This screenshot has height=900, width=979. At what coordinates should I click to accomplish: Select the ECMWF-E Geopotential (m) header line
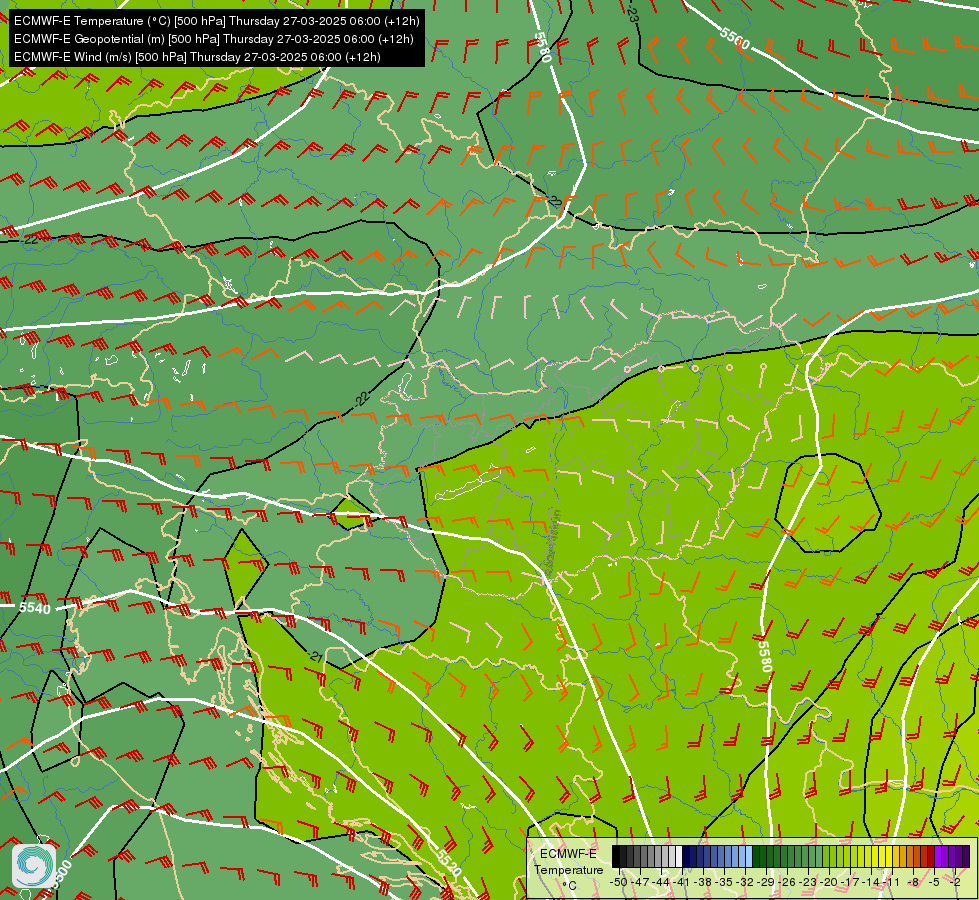pyautogui.click(x=214, y=39)
